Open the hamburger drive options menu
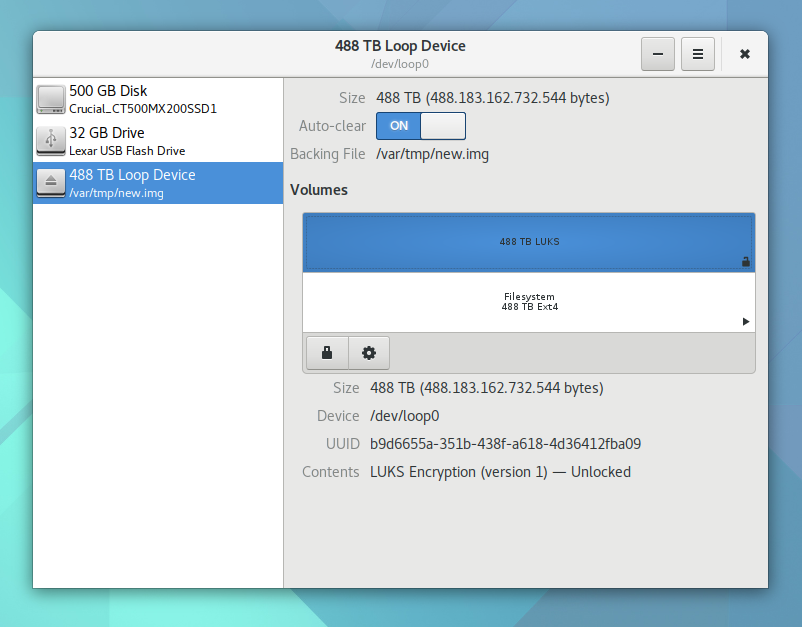 point(698,54)
